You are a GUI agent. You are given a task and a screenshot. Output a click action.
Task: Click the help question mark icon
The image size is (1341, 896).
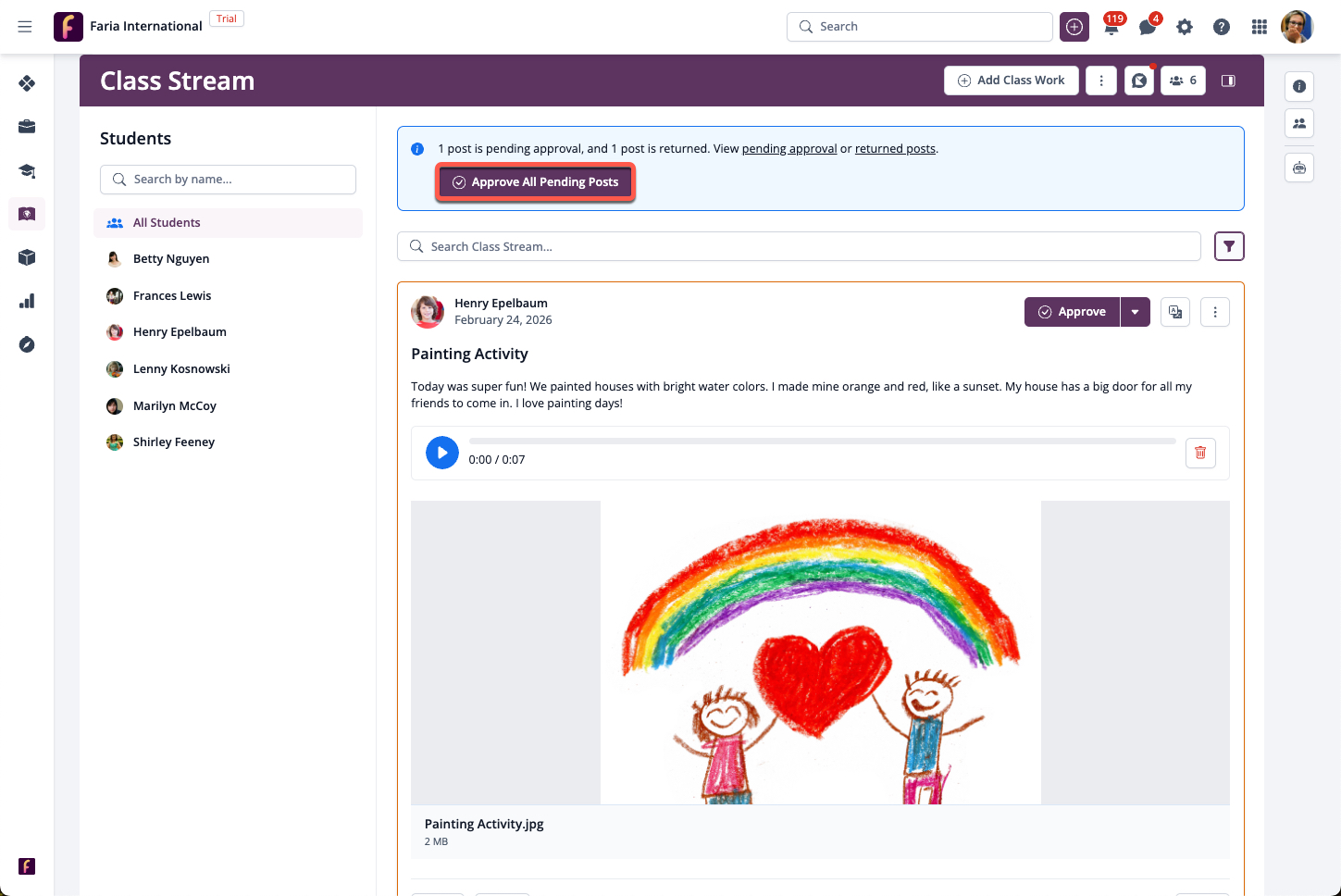tap(1222, 28)
